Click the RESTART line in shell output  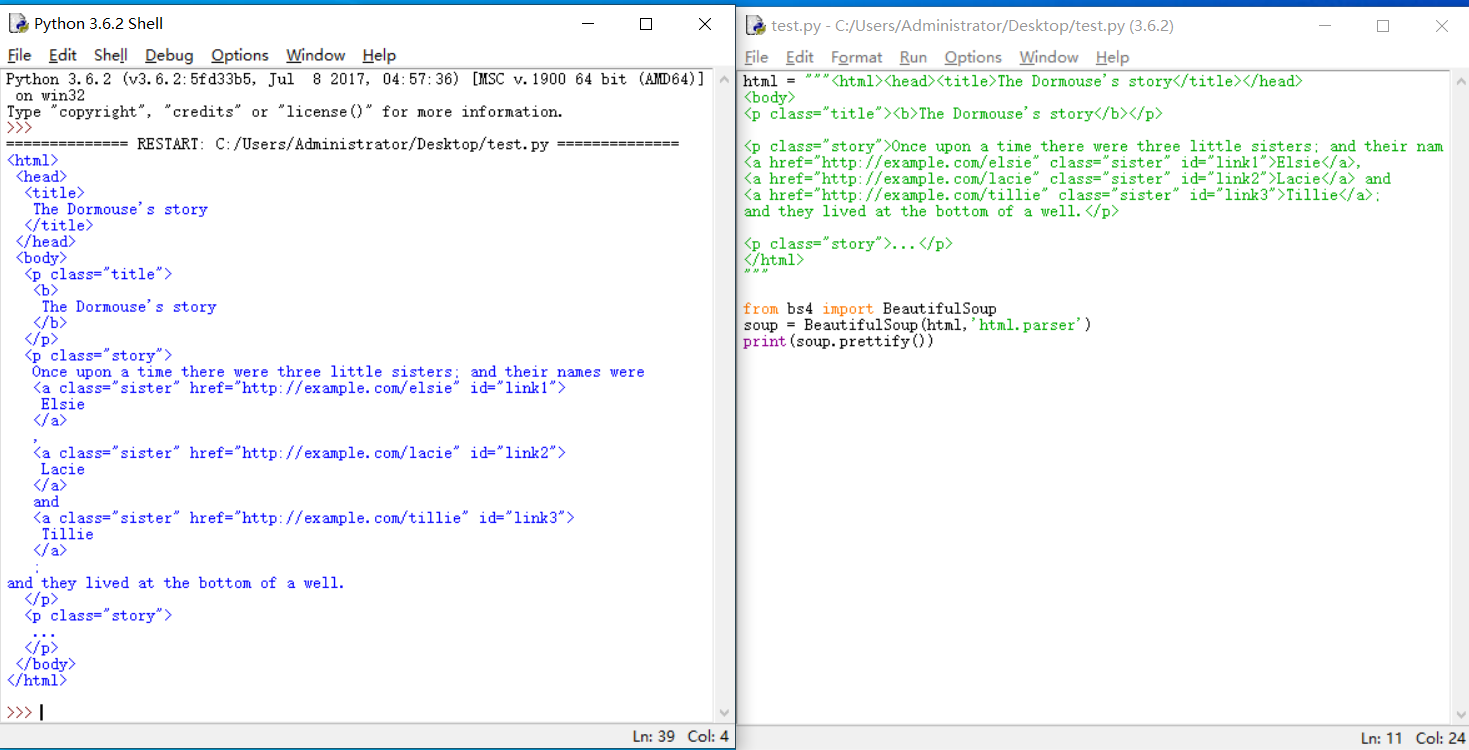click(342, 144)
